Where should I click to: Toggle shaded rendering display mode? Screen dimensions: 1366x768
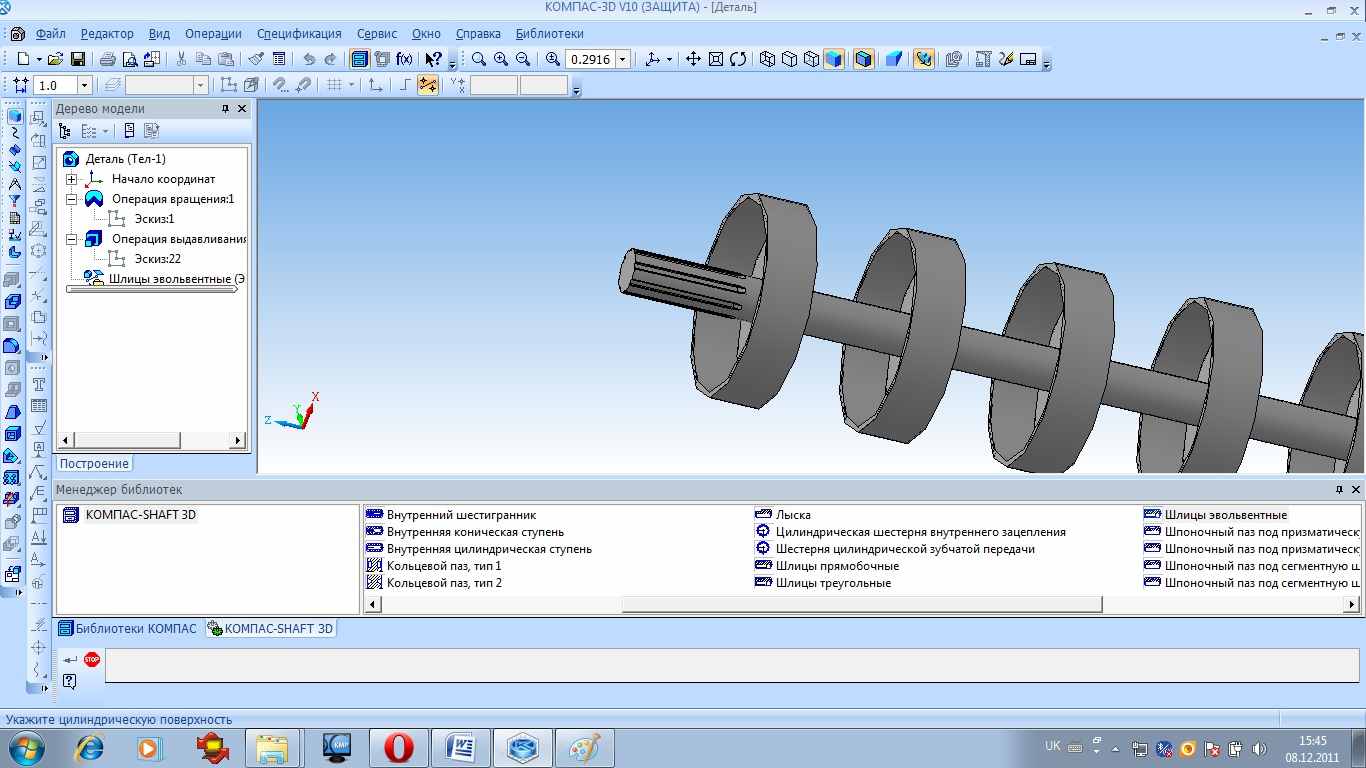coord(833,59)
